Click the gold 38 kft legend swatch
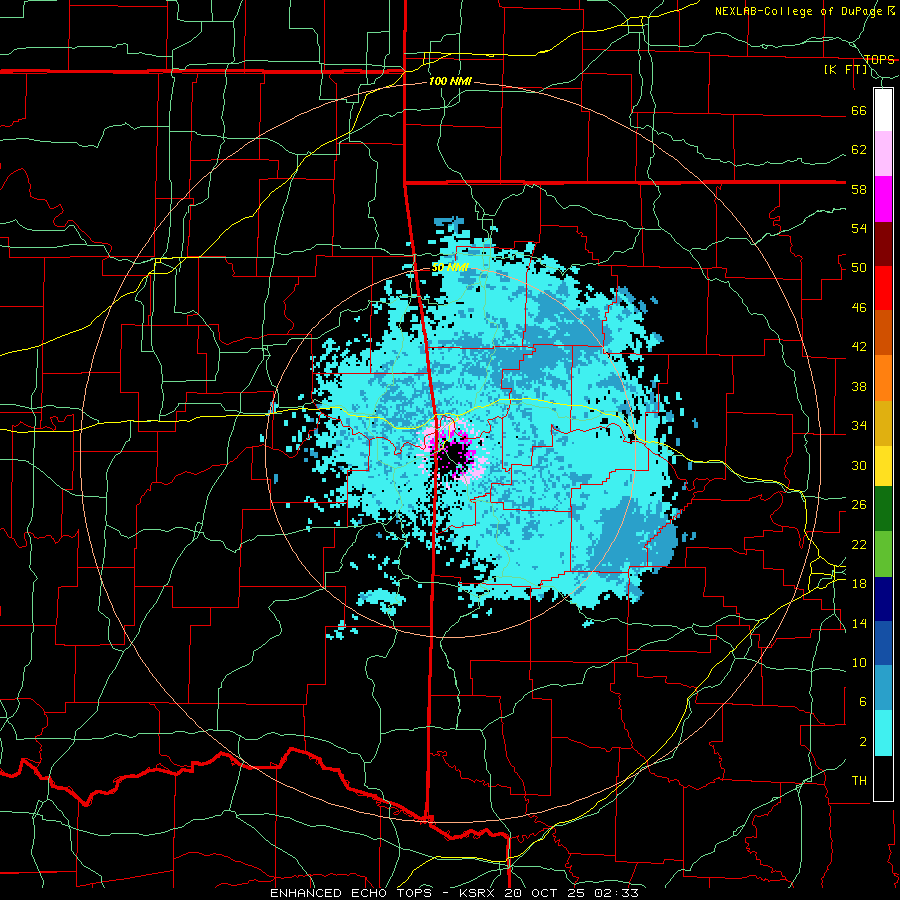Screen dimensions: 900x900 883,423
